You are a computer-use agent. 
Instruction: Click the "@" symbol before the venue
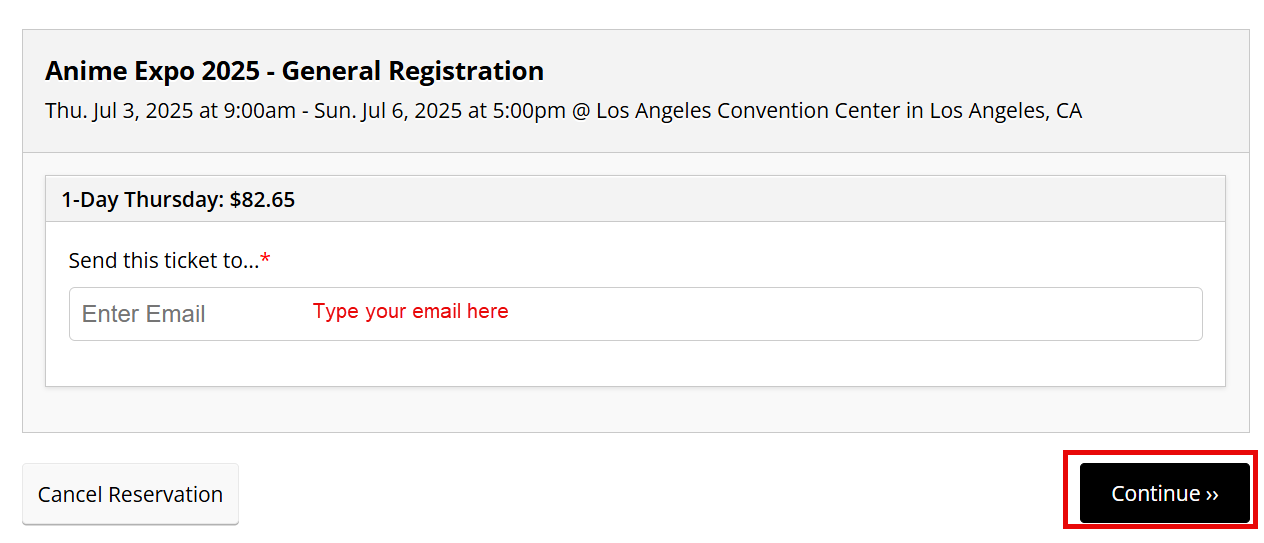(581, 110)
